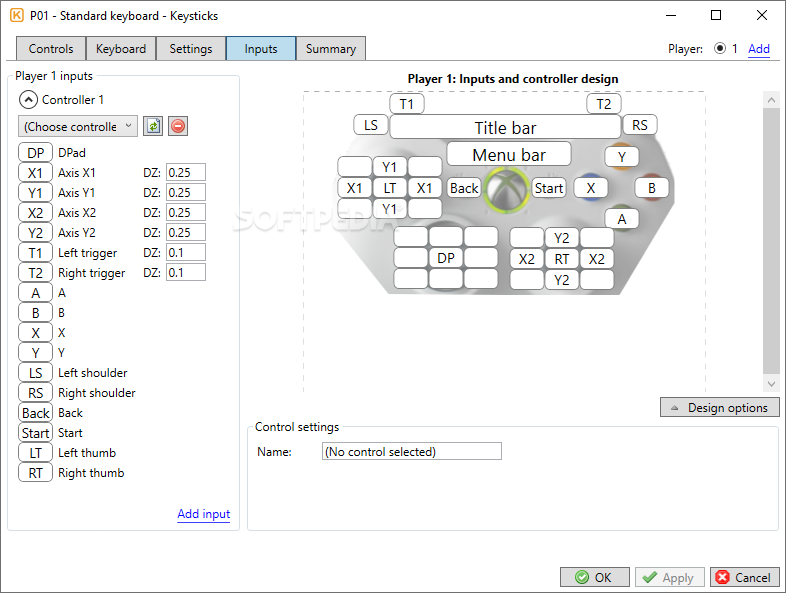
Task: Click RS control on the controller design
Action: coord(640,125)
